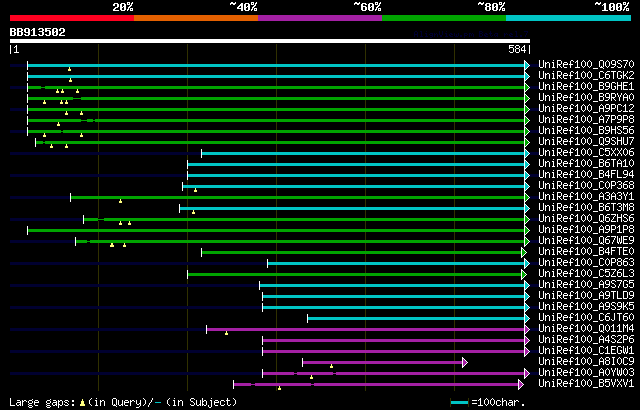The height and width of the screenshot is (410, 640).
Task: Click the UniRef100_A9TLD9 label
Action: (x=586, y=296)
